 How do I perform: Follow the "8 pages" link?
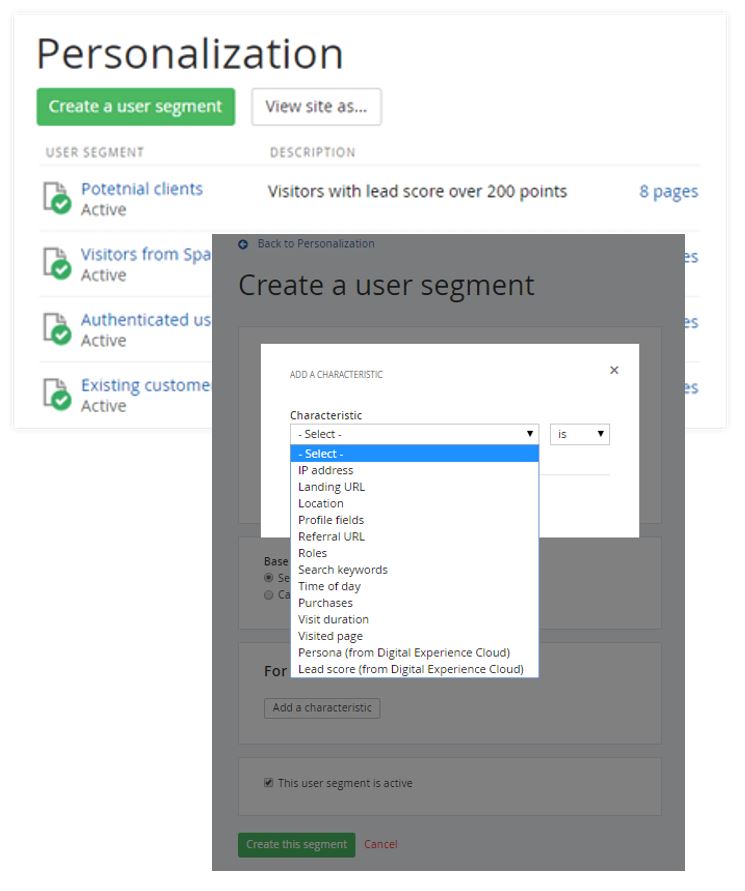[x=668, y=191]
